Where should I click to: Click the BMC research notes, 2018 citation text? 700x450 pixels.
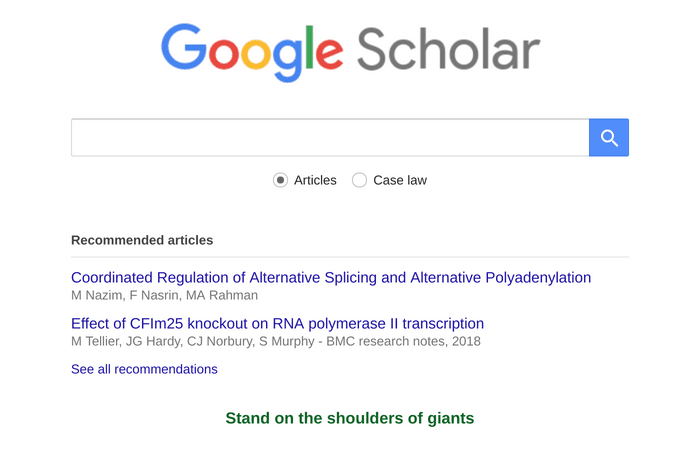[404, 342]
